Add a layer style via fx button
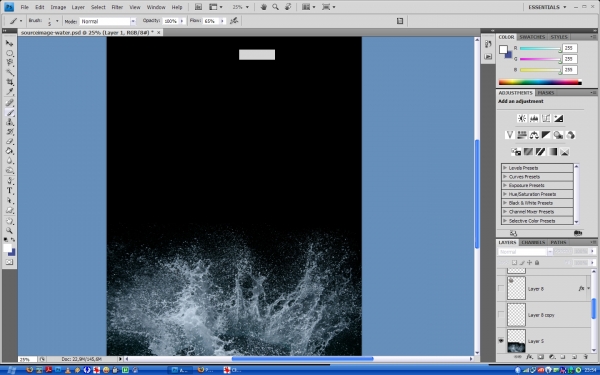The image size is (600, 375). [x=529, y=357]
